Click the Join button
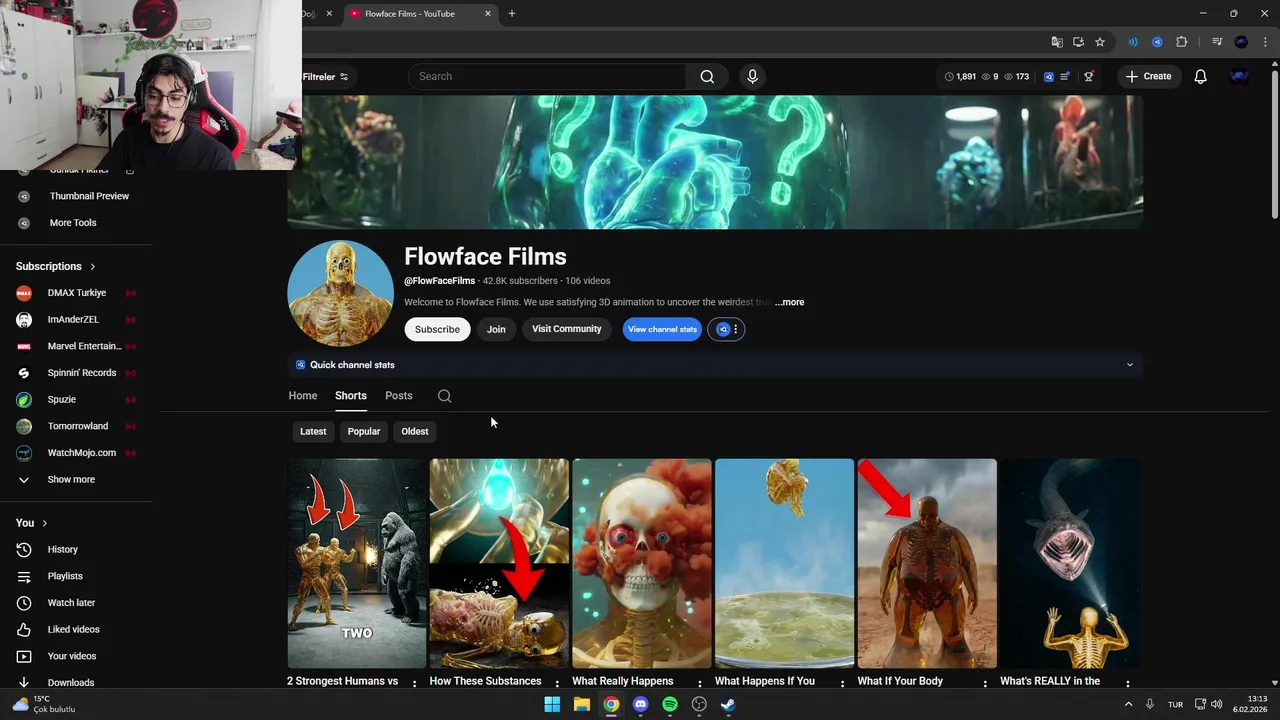 (x=496, y=329)
